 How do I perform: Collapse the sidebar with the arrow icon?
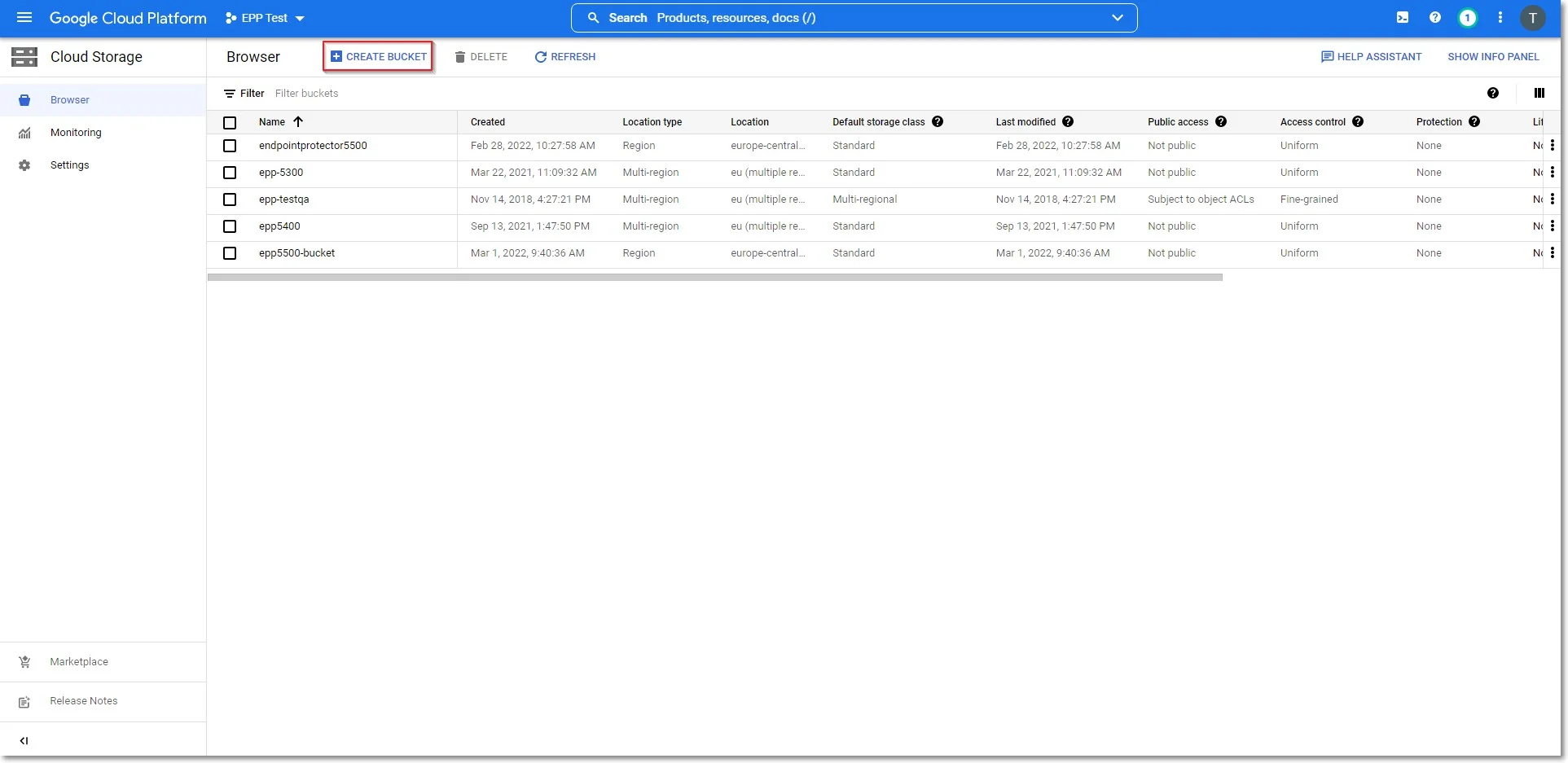[24, 741]
